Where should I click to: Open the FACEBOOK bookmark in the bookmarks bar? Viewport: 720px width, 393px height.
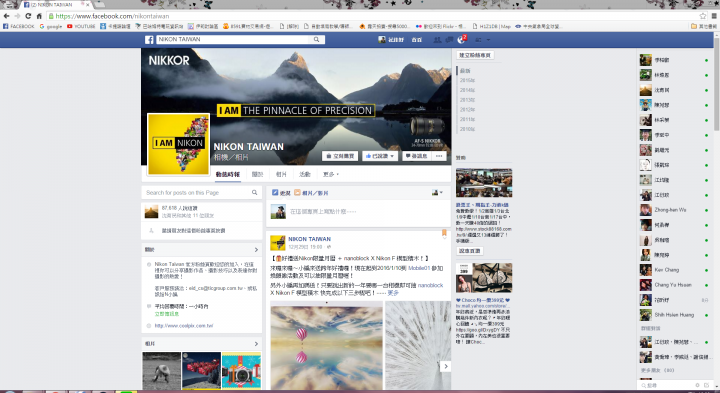click(19, 26)
